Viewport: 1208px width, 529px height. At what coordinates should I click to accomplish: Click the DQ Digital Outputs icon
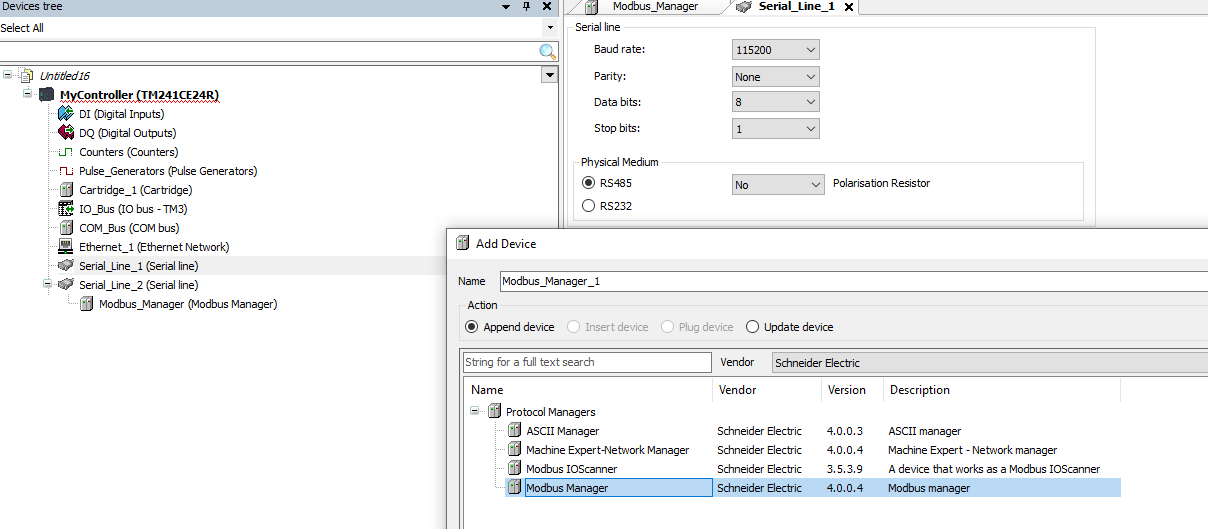coord(66,133)
